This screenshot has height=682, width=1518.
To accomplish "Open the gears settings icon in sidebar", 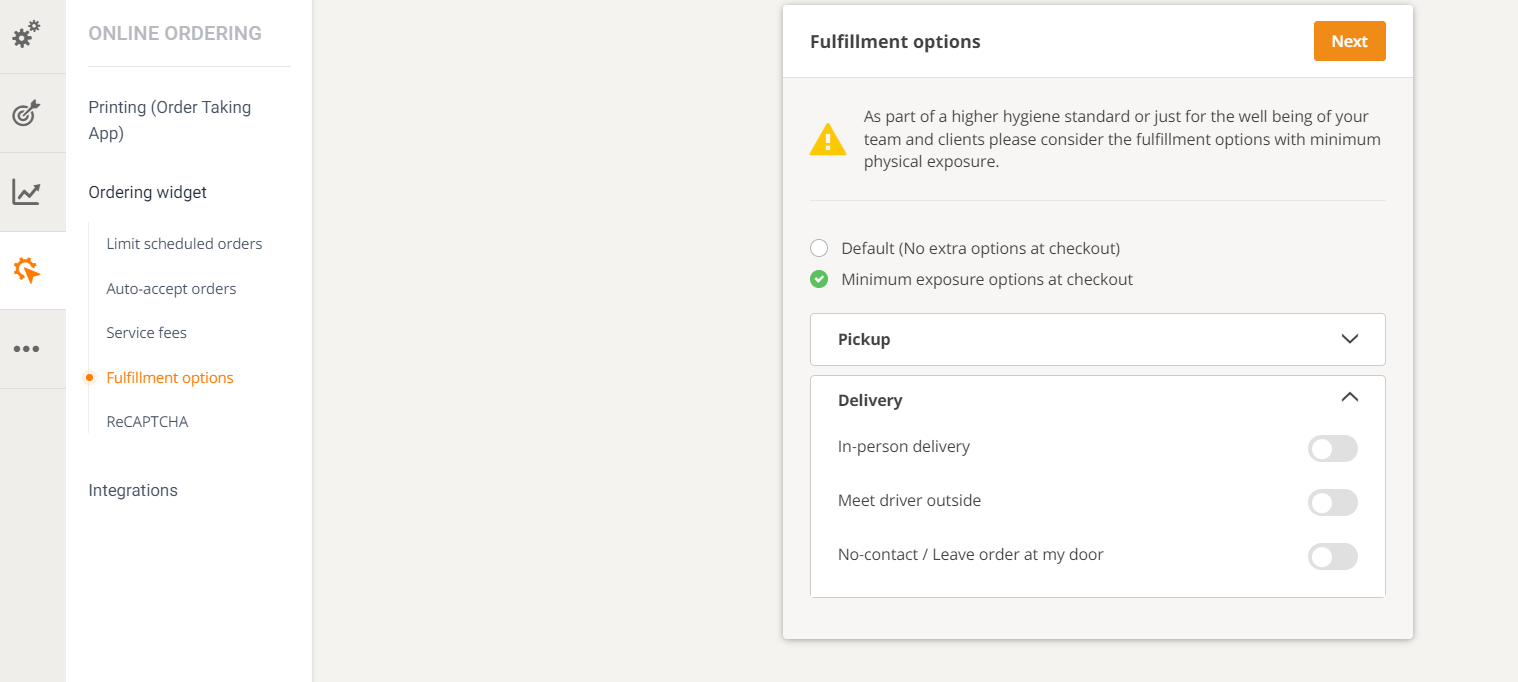I will tap(26, 35).
